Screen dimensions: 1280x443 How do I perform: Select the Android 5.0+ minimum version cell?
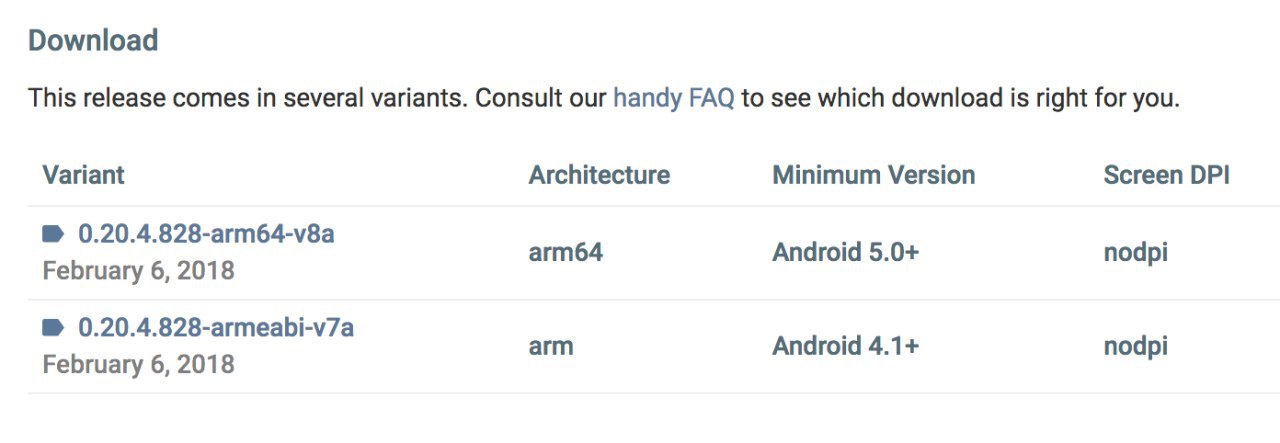tap(845, 252)
